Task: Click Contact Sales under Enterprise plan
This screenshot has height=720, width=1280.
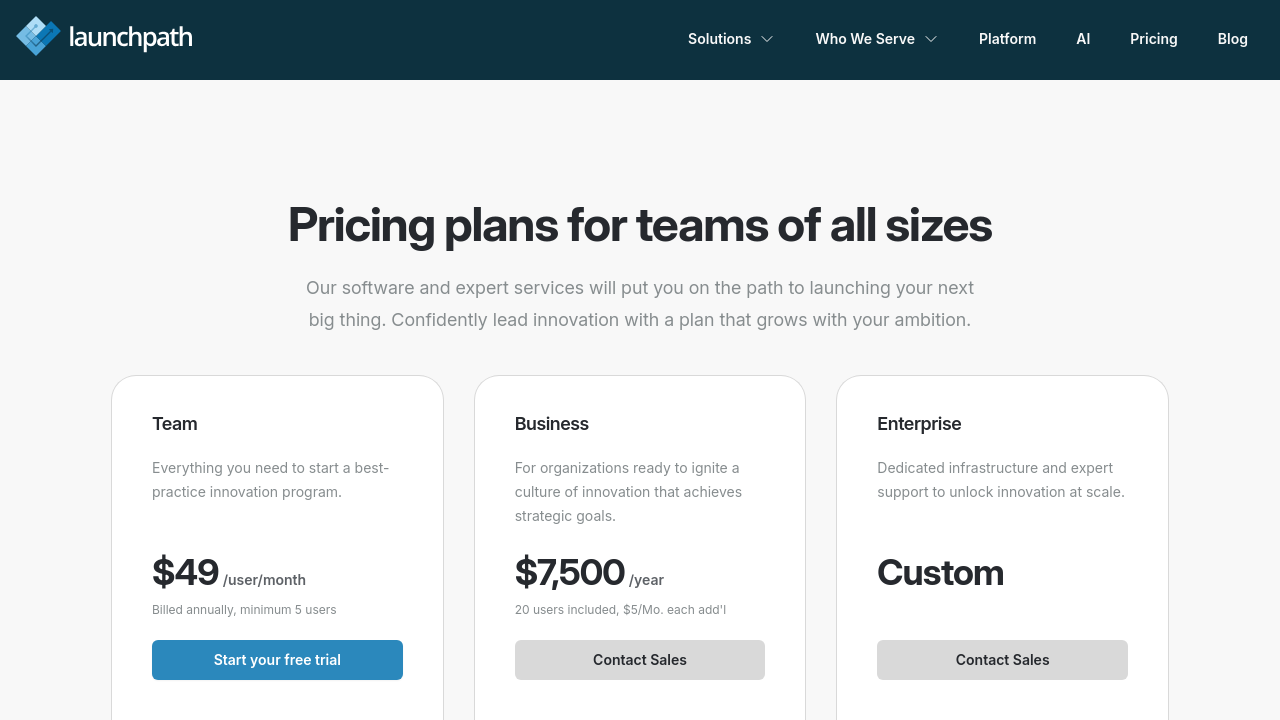Action: point(1002,660)
